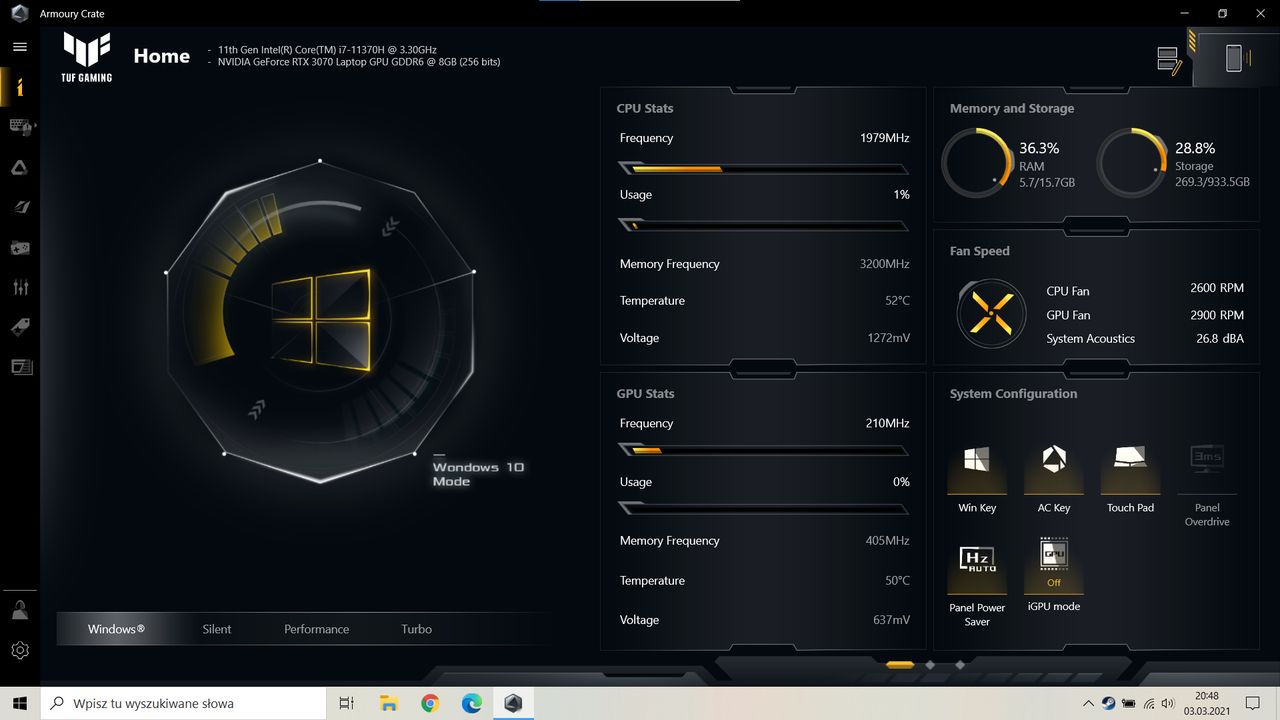The width and height of the screenshot is (1280, 720).
Task: Click the CPU Frequency progress bar
Action: (764, 169)
